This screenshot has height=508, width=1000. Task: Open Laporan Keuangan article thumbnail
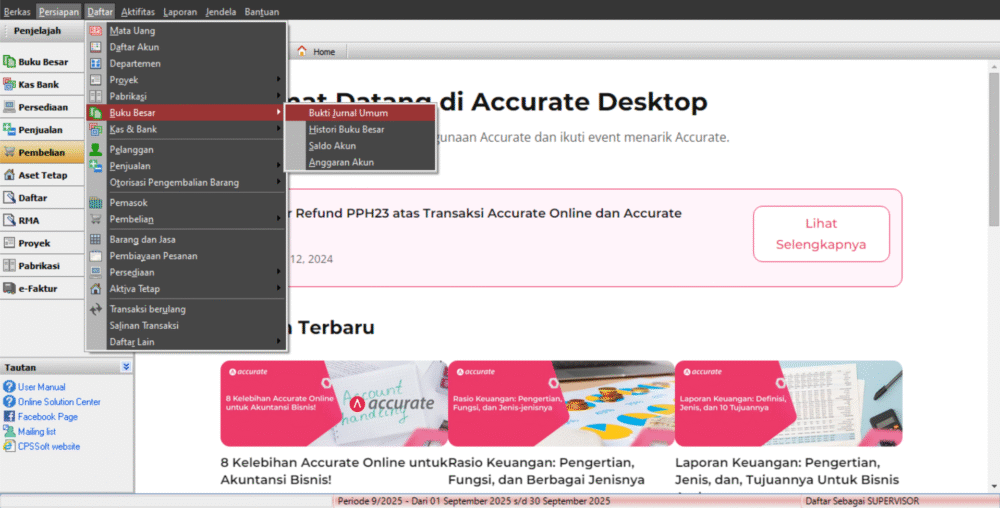coord(788,403)
